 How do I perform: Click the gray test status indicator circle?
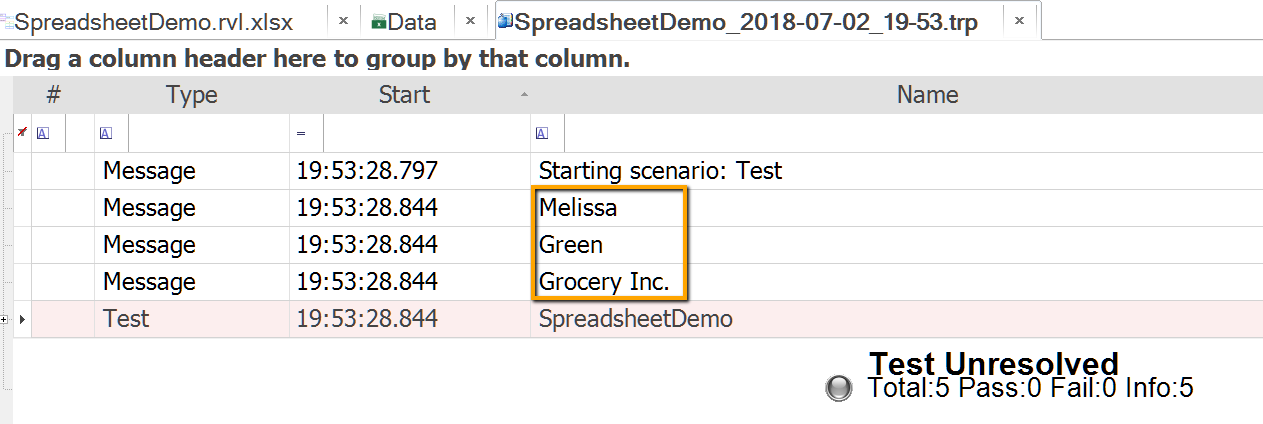(x=840, y=388)
